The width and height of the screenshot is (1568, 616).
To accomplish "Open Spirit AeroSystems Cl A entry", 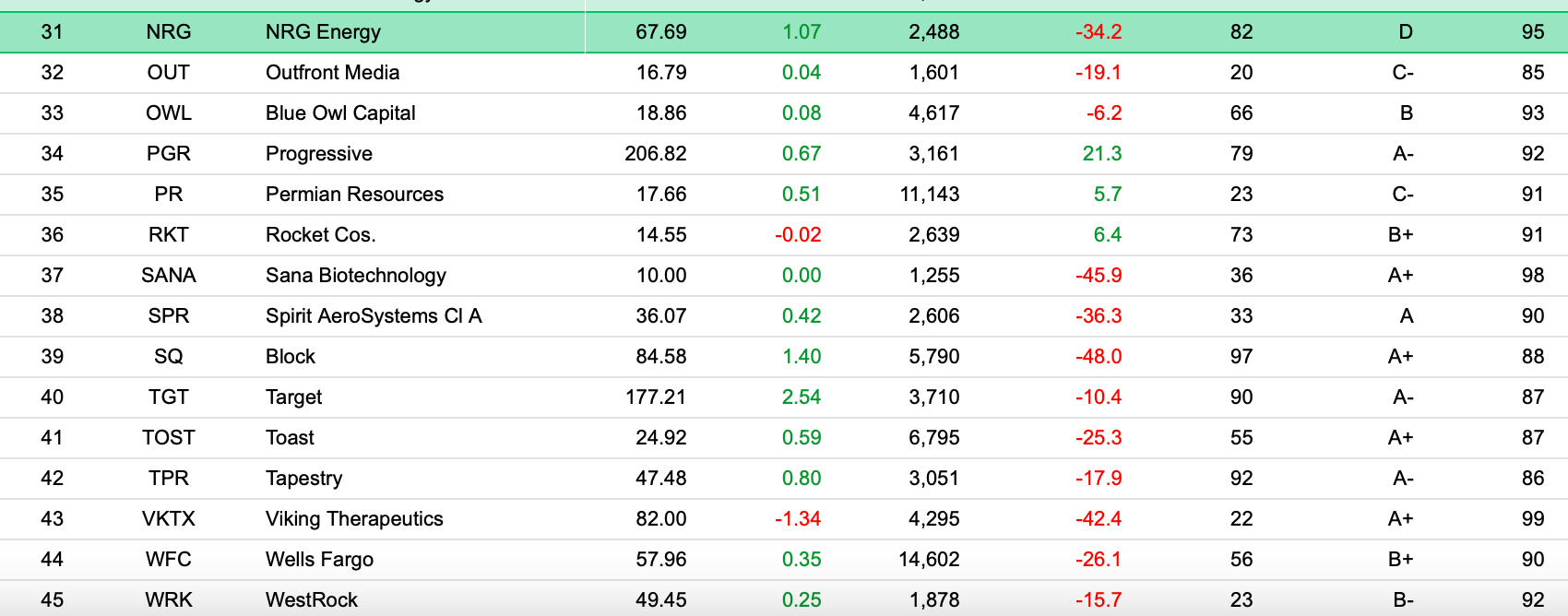I will pos(374,316).
